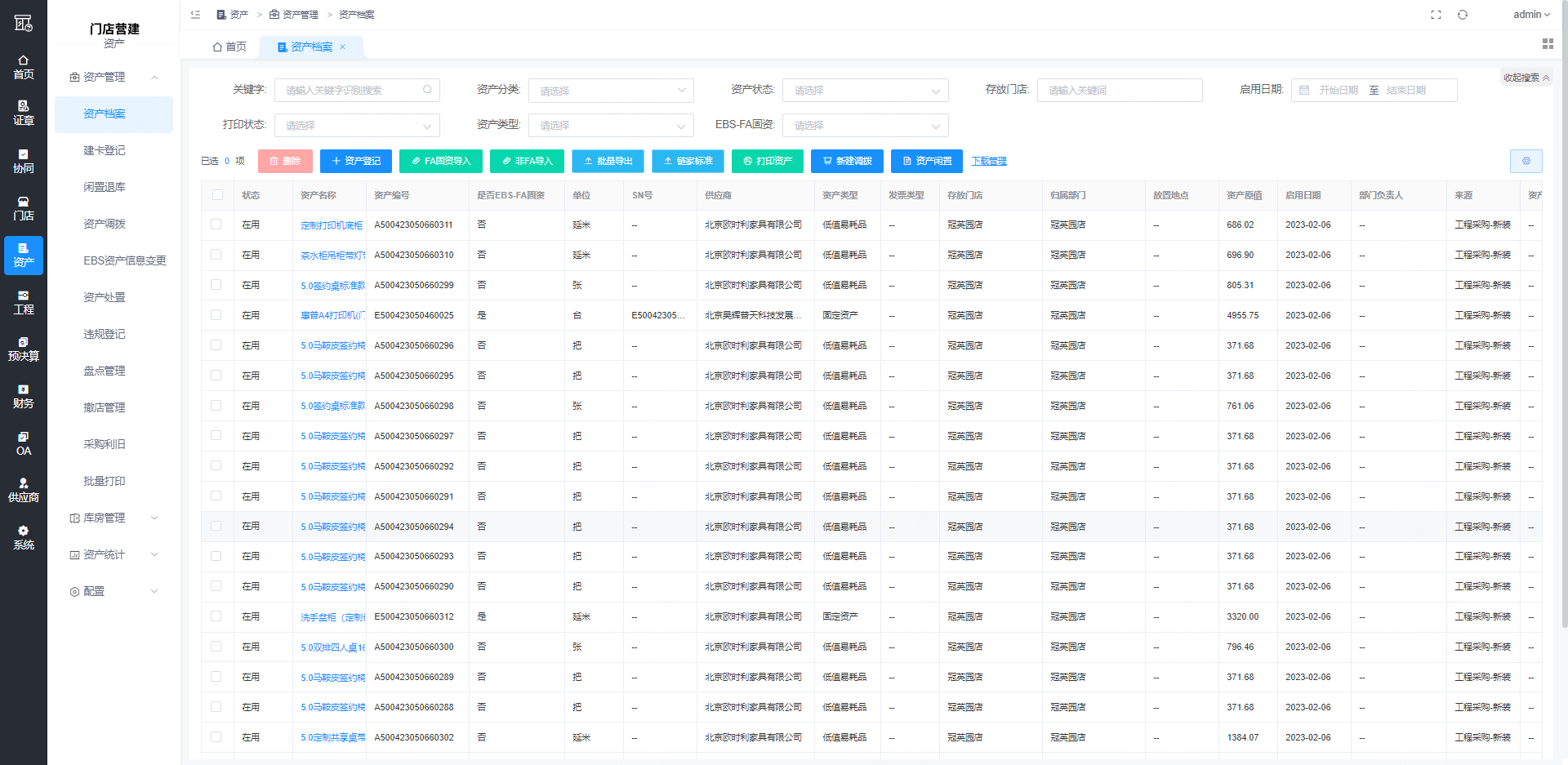Open the 供应商 sidebar icon

tap(24, 490)
